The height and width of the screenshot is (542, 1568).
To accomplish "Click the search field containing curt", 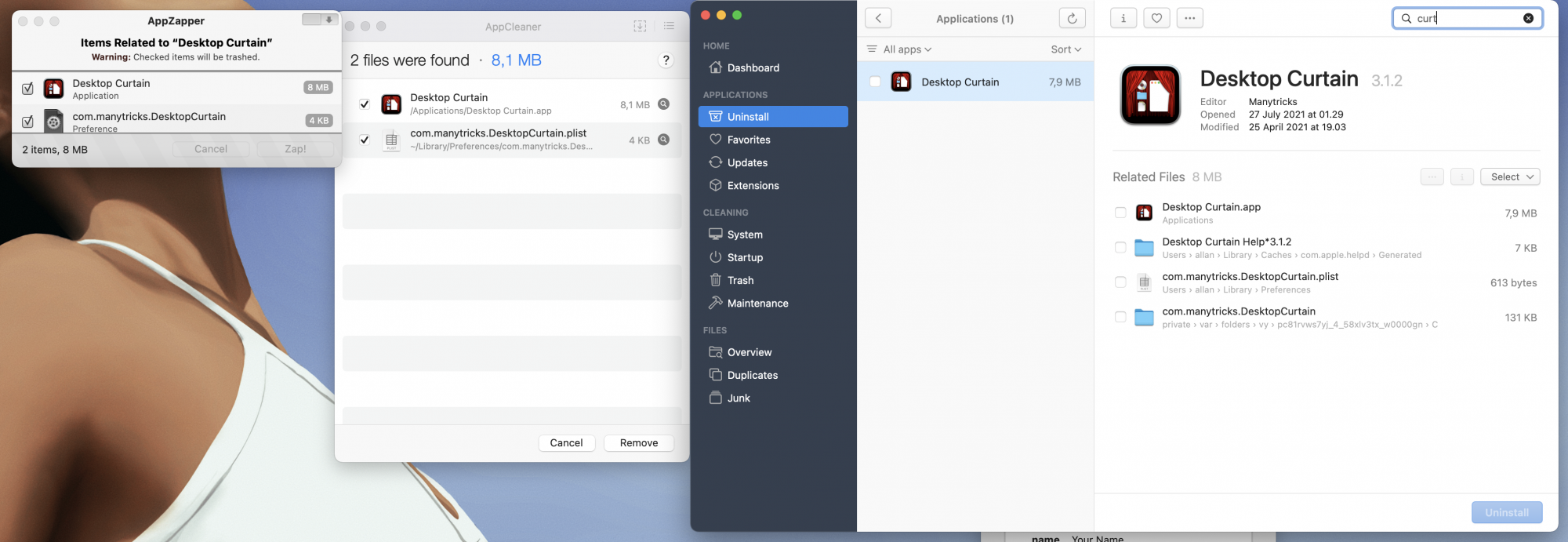I will tap(1467, 18).
